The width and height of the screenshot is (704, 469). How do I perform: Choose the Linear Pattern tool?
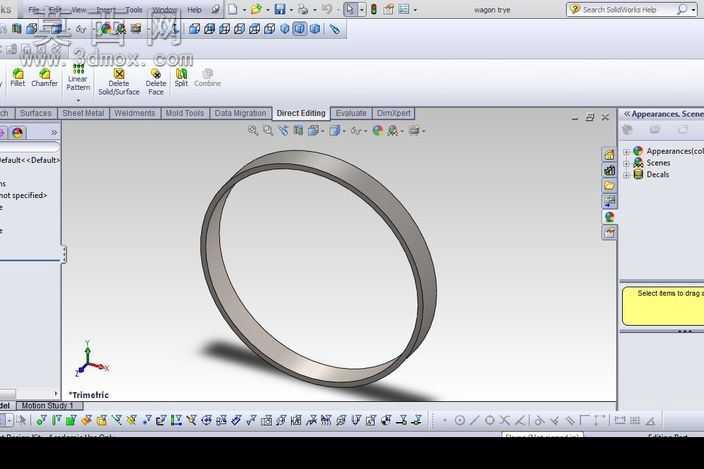[x=78, y=77]
